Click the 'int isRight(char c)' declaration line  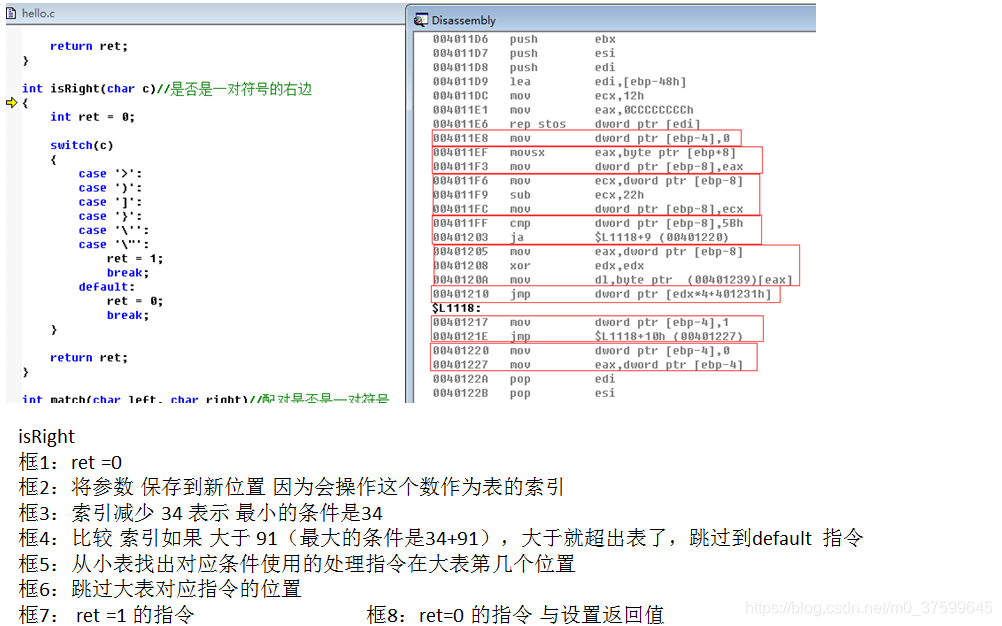click(x=167, y=89)
